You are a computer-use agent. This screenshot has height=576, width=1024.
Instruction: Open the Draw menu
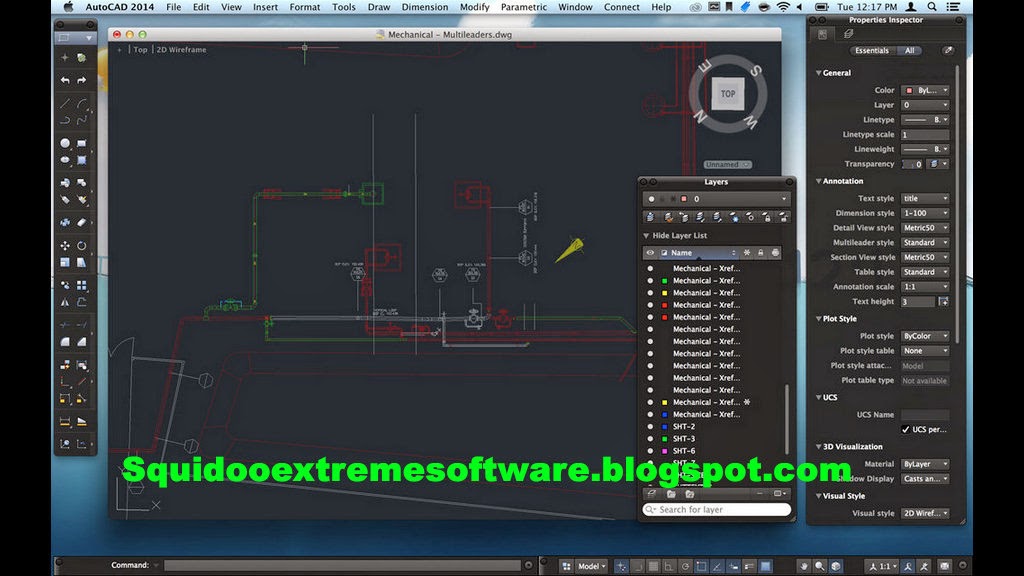click(379, 7)
